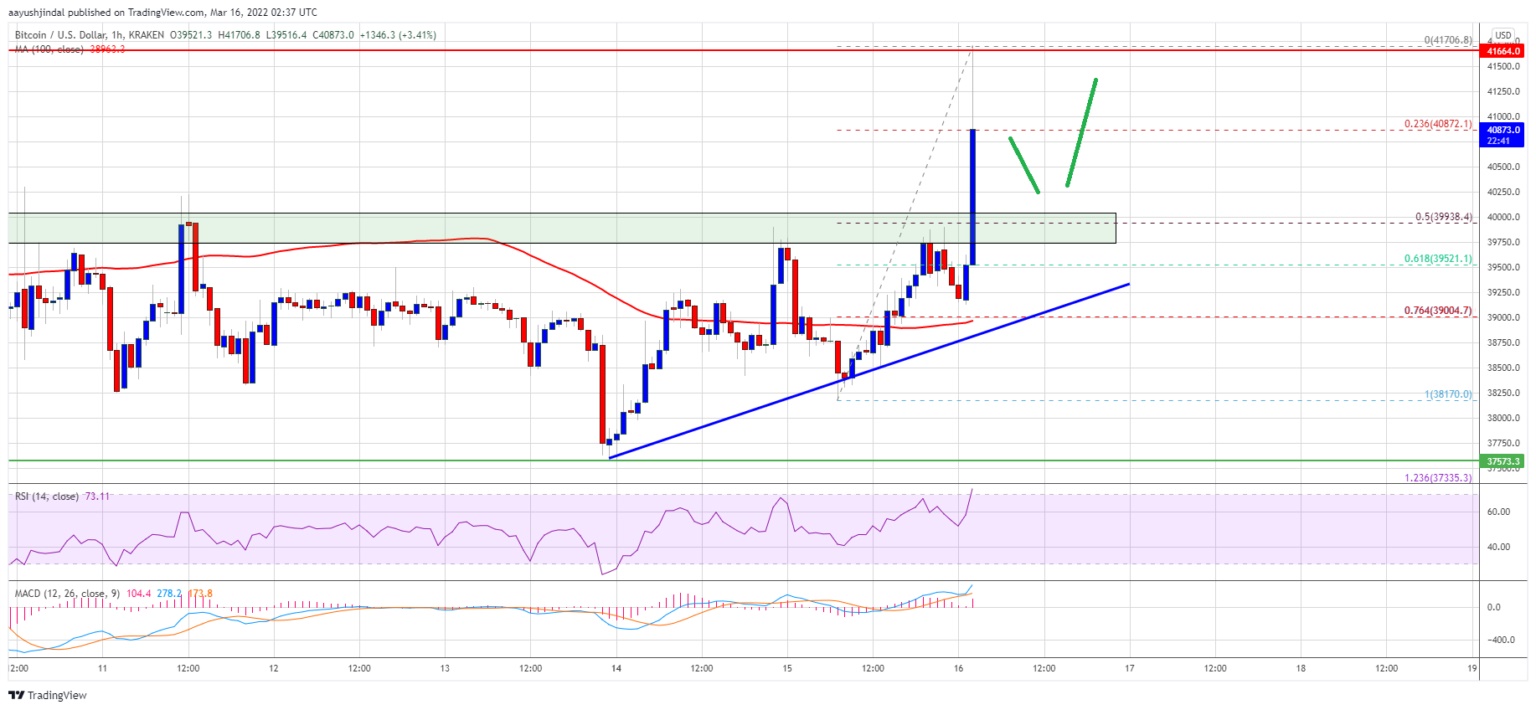Open the USD currency selector
Viewport: 1536px width, 710px height.
click(x=1502, y=35)
